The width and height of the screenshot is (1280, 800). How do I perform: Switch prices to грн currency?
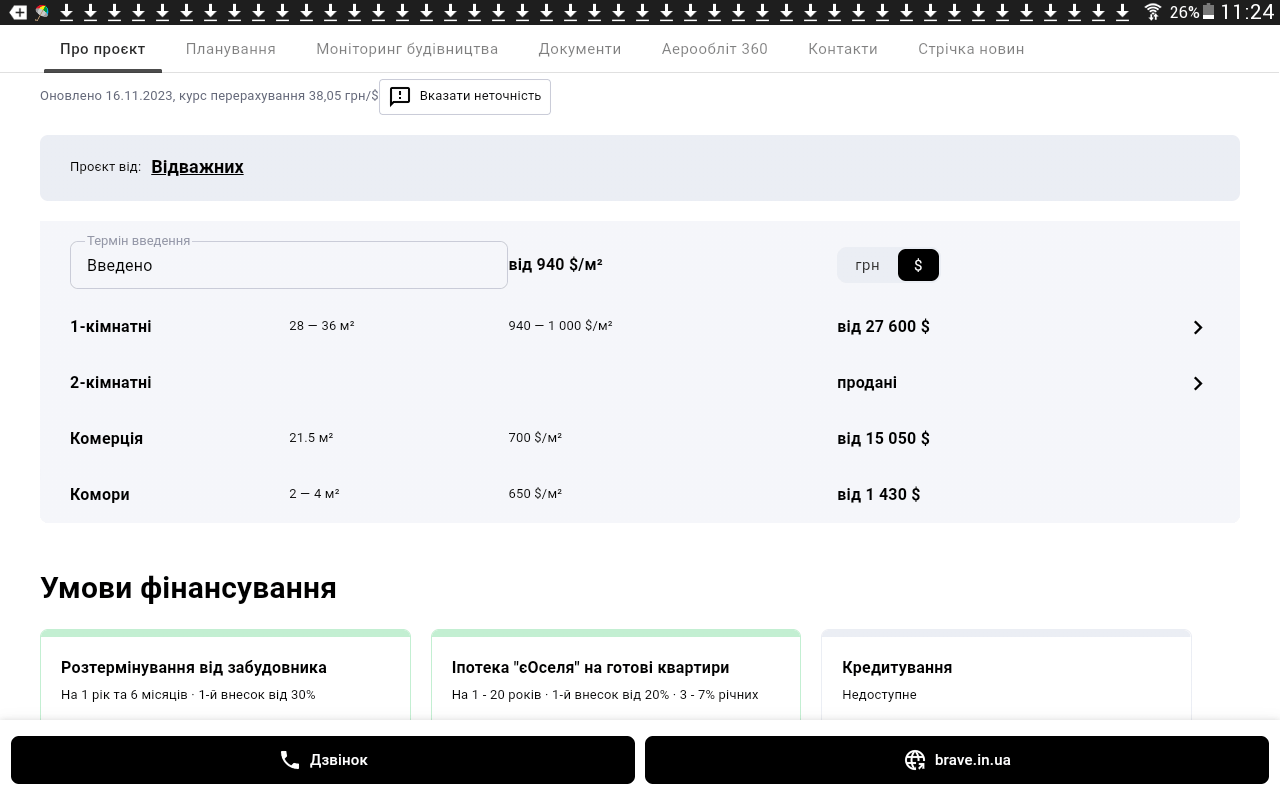tap(867, 265)
